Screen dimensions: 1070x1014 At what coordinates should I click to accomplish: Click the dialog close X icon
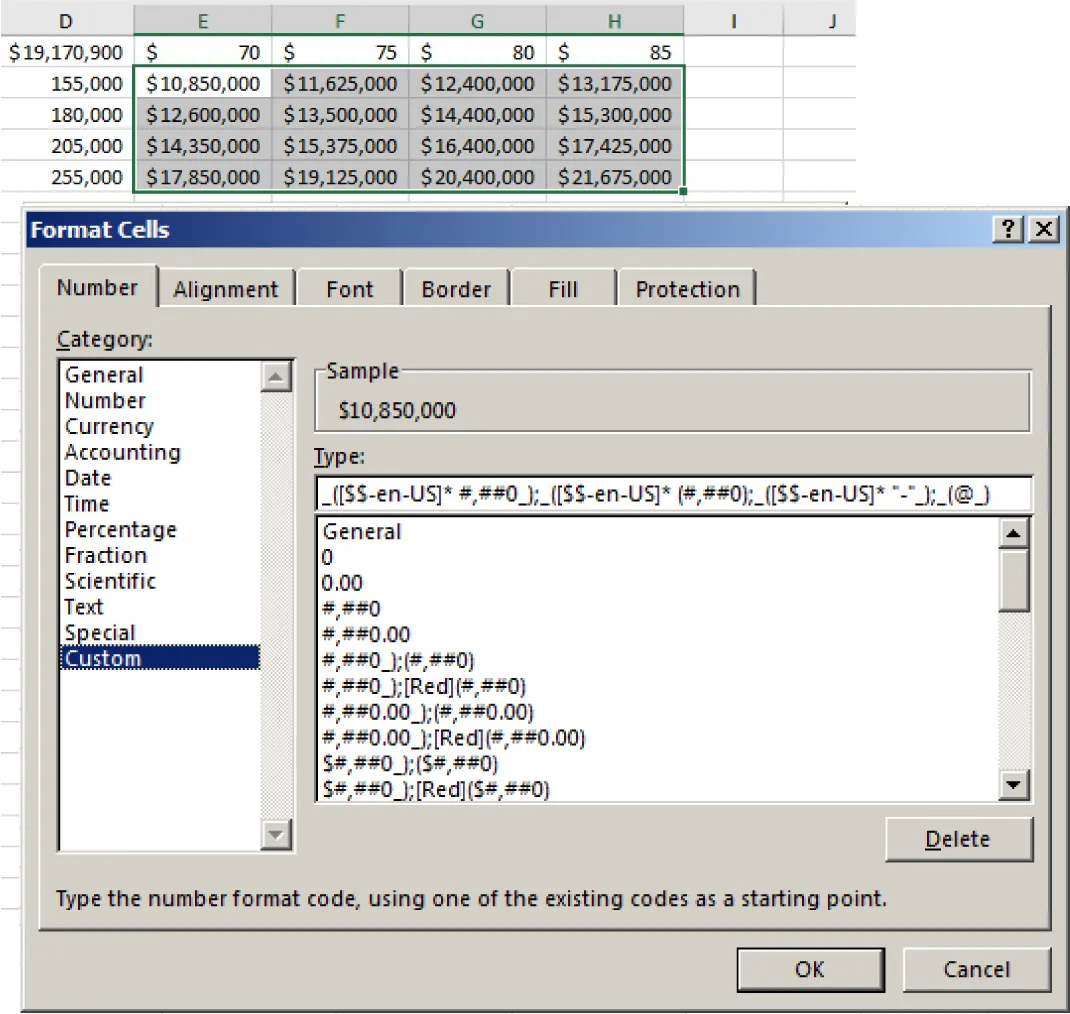point(1045,230)
